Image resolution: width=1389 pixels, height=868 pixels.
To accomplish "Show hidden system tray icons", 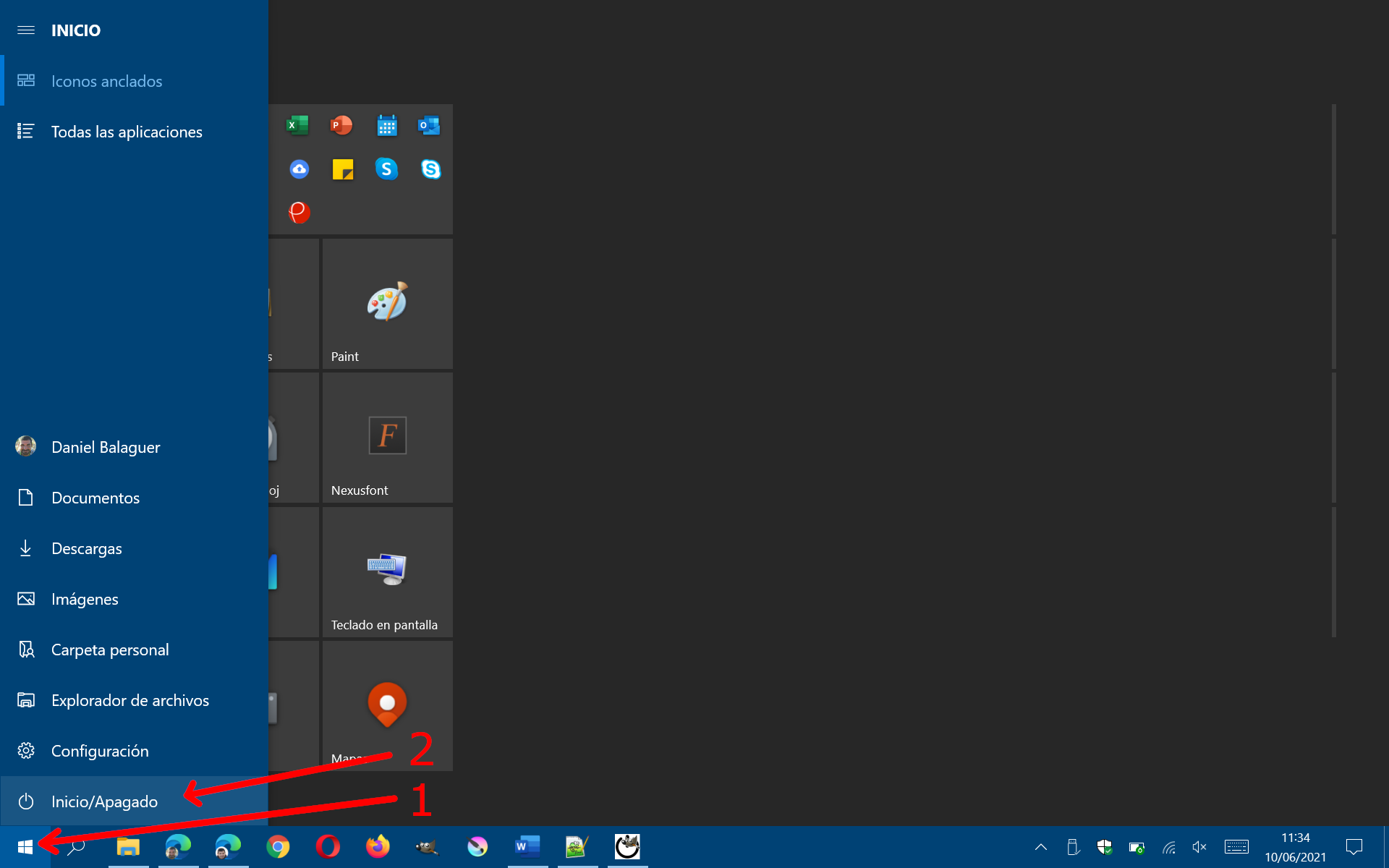I will (x=1041, y=847).
